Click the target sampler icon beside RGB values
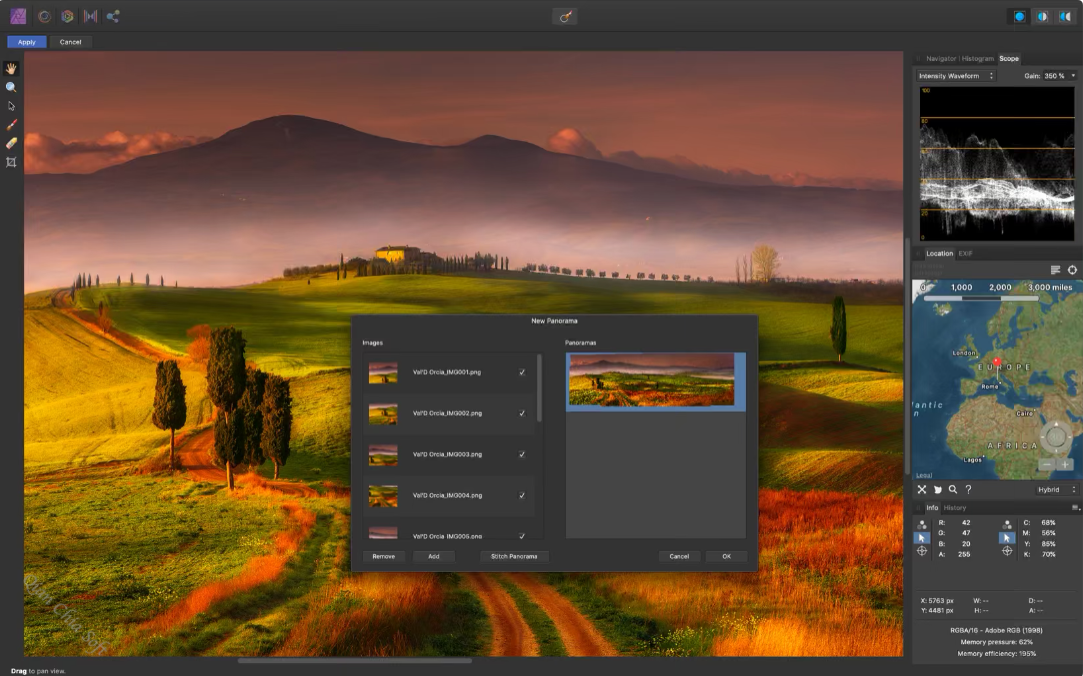1083x676 pixels. (x=921, y=551)
